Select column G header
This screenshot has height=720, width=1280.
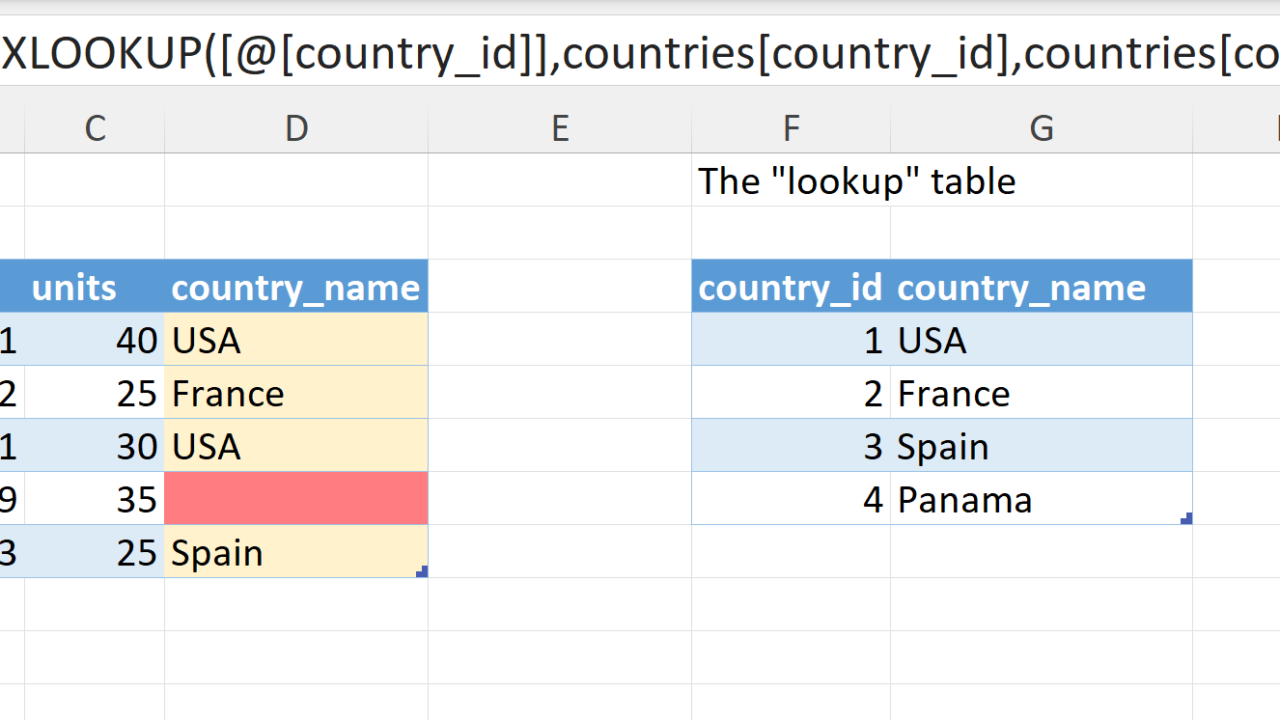1041,128
